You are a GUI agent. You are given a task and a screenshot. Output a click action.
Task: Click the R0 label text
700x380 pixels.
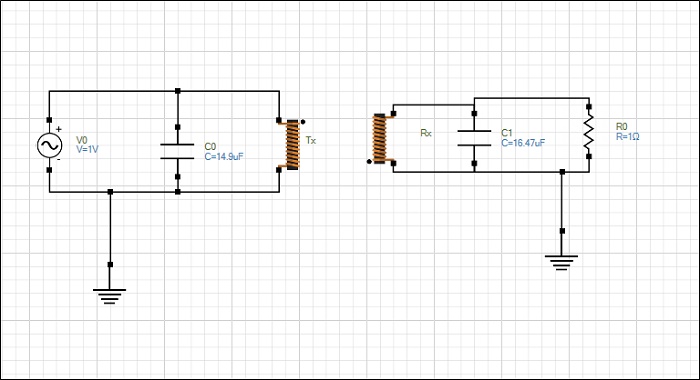pyautogui.click(x=621, y=127)
